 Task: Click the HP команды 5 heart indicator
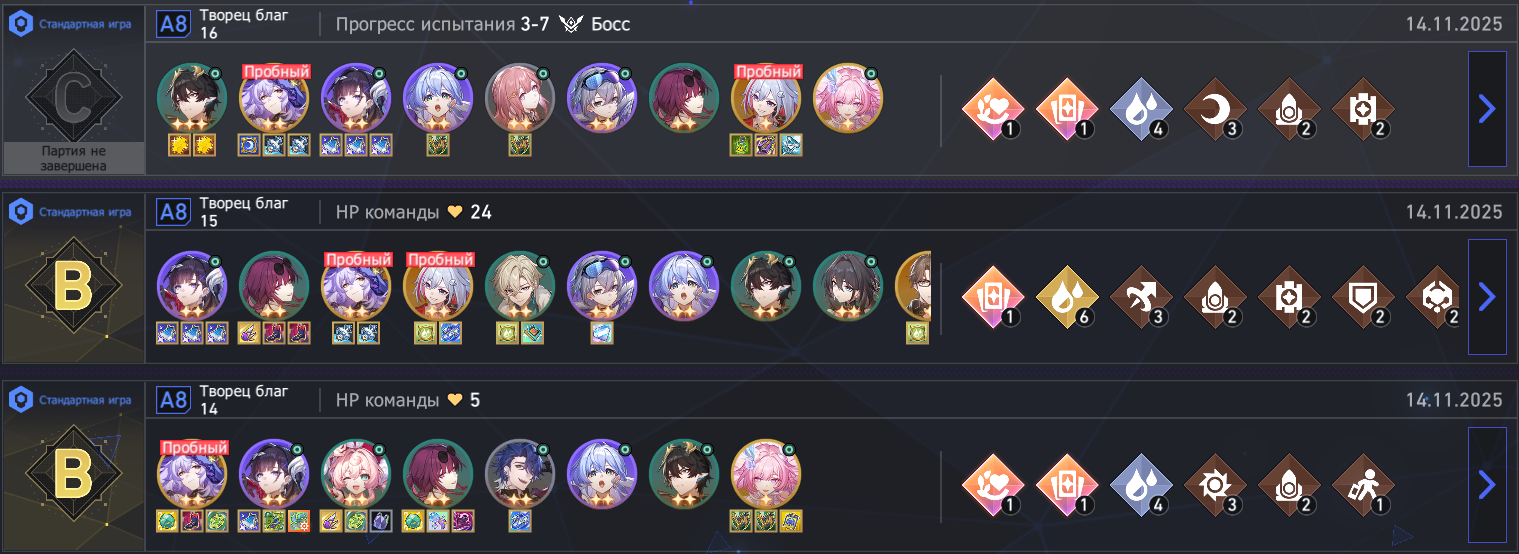point(455,400)
